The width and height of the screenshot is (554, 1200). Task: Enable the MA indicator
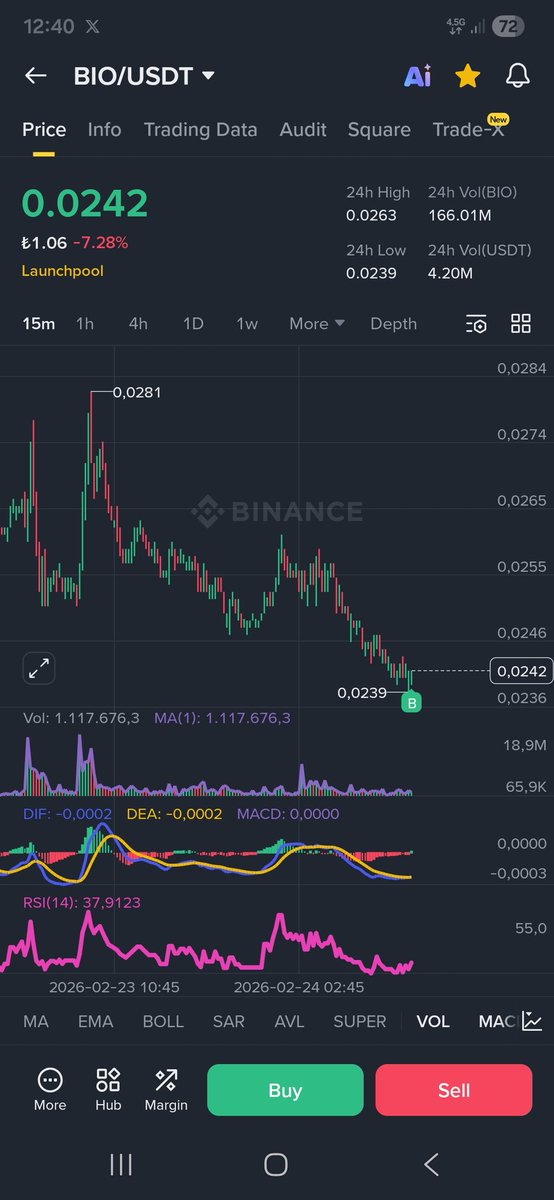click(x=36, y=1021)
